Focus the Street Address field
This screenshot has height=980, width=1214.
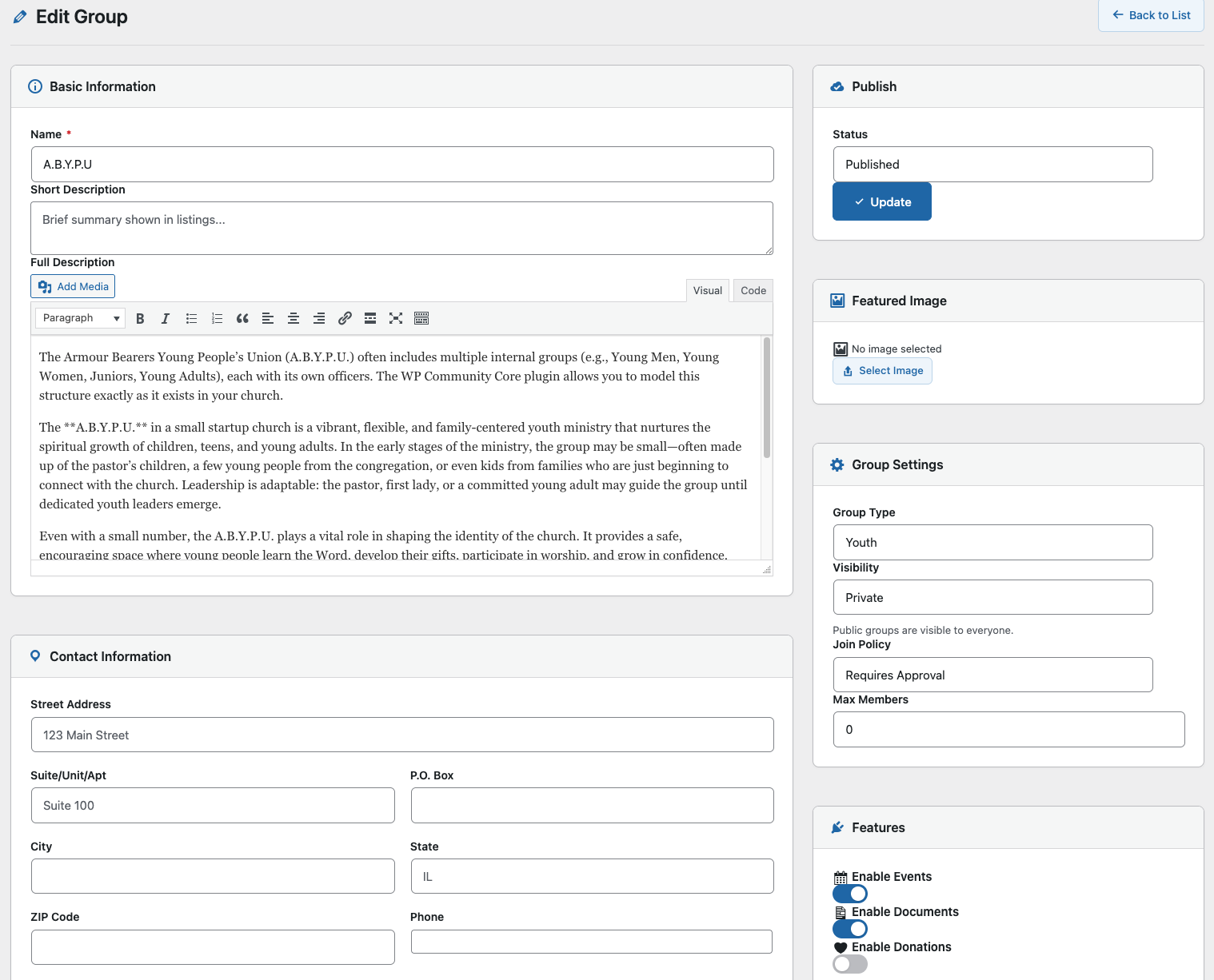click(x=402, y=735)
